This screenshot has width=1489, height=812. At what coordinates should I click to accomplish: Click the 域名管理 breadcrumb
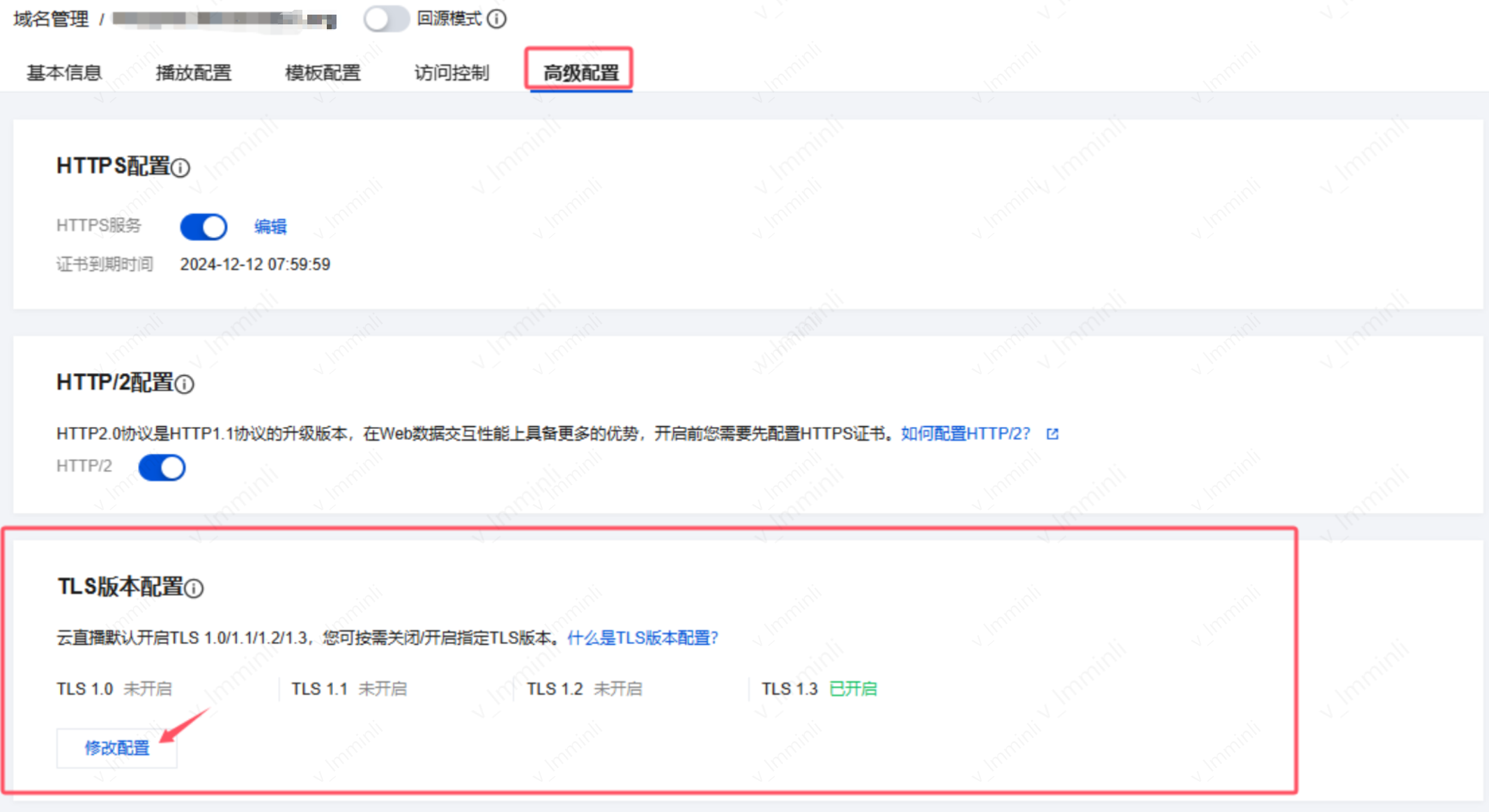pyautogui.click(x=51, y=19)
